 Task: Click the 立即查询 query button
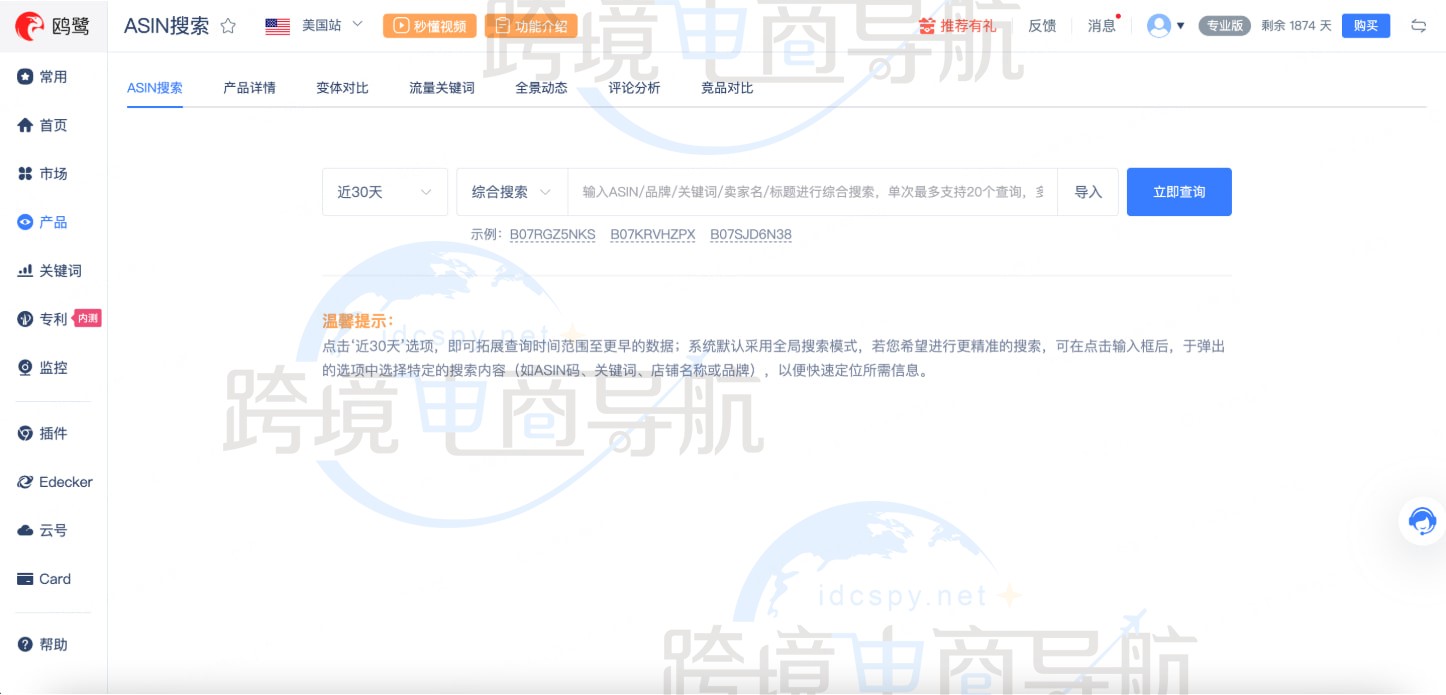(1179, 191)
